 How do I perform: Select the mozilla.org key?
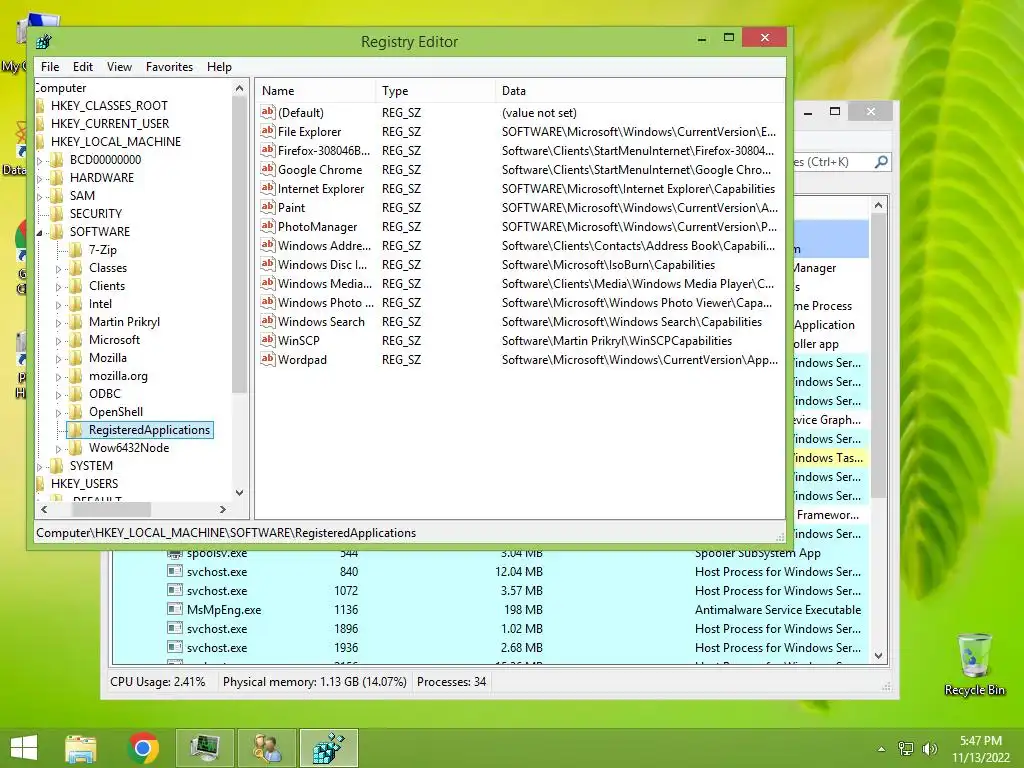click(118, 376)
